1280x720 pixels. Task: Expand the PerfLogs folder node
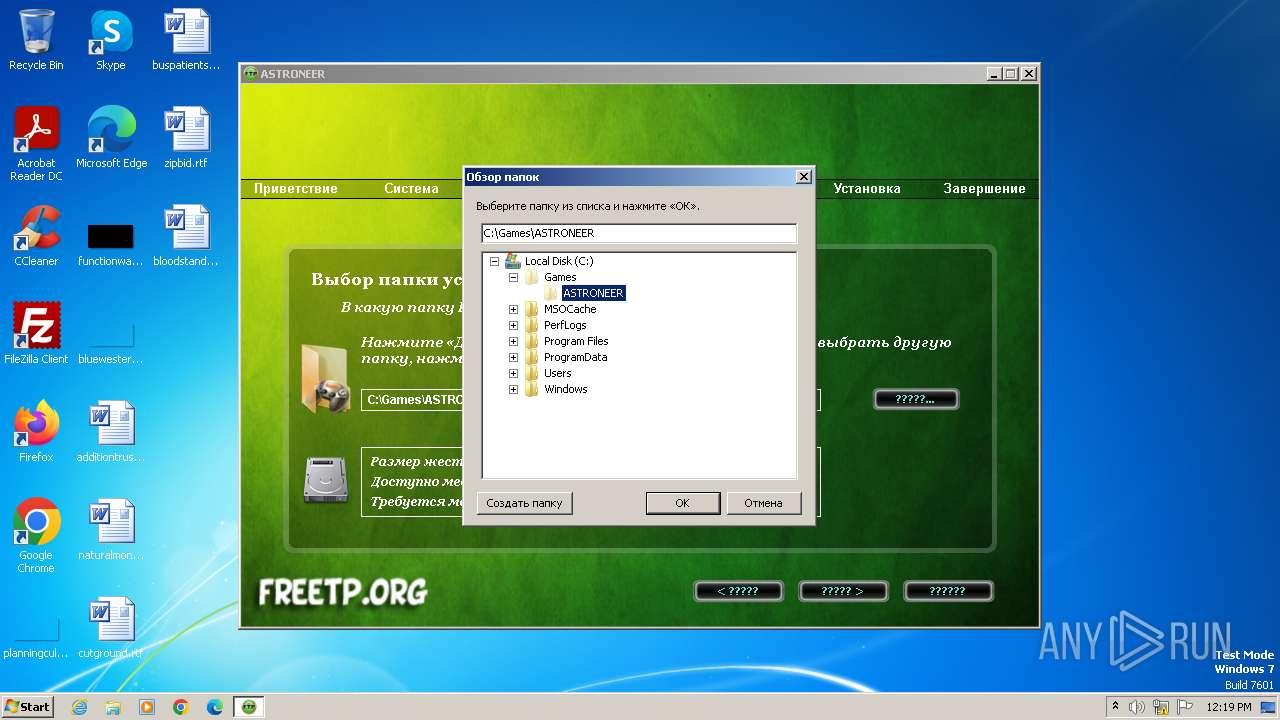(x=513, y=325)
